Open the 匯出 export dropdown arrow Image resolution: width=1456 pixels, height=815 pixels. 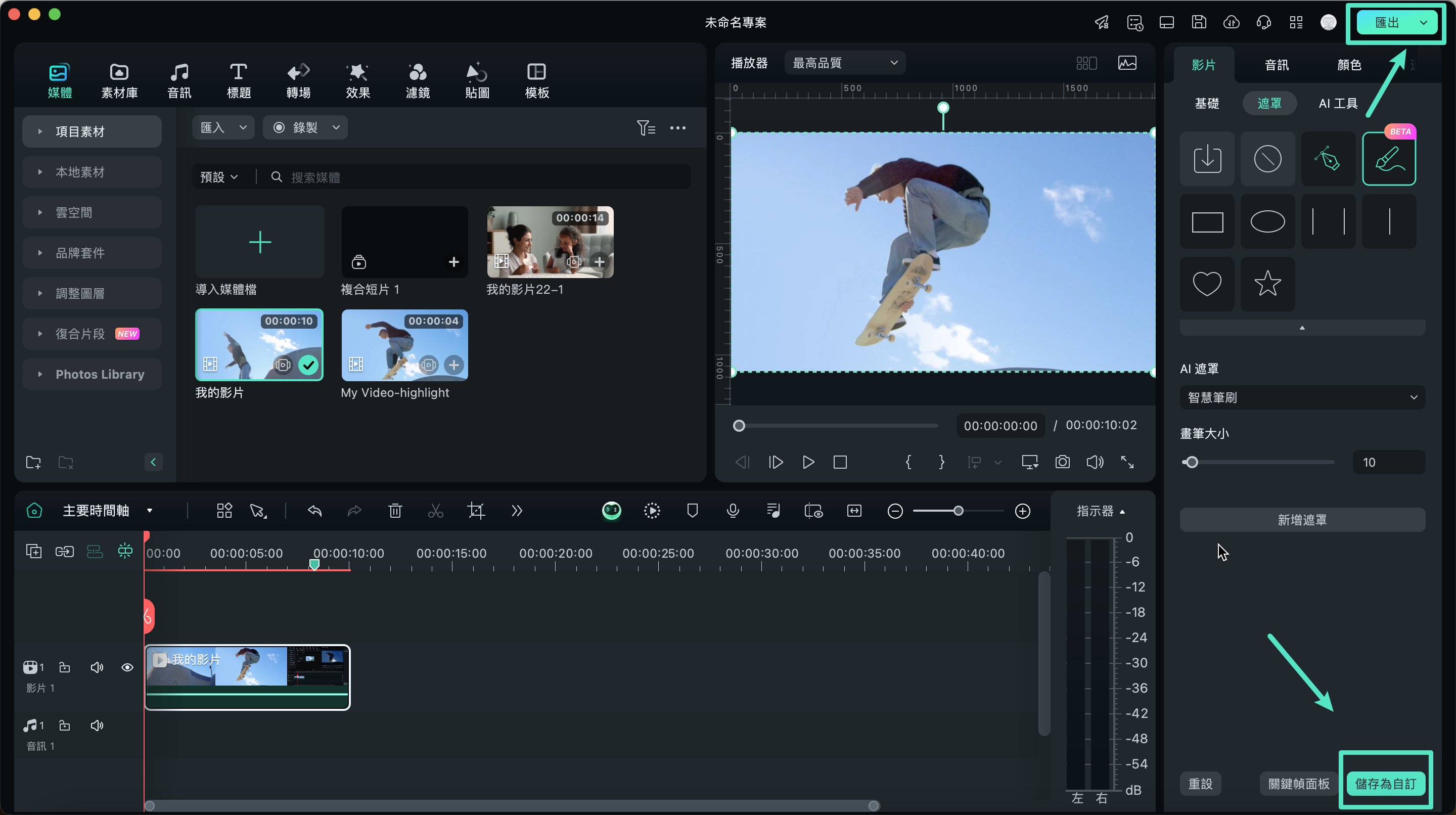(1424, 23)
